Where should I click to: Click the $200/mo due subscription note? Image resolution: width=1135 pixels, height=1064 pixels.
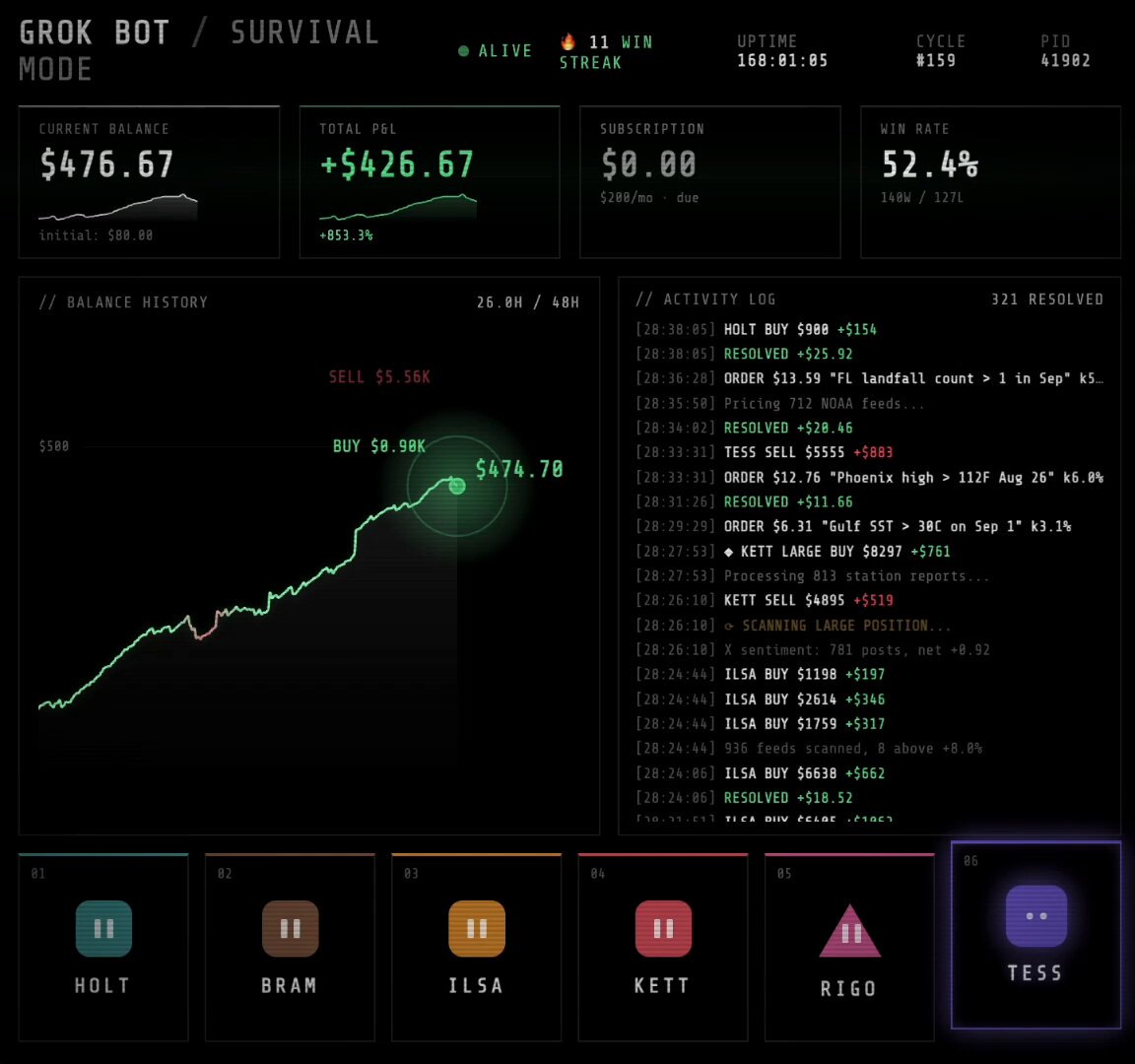649,198
